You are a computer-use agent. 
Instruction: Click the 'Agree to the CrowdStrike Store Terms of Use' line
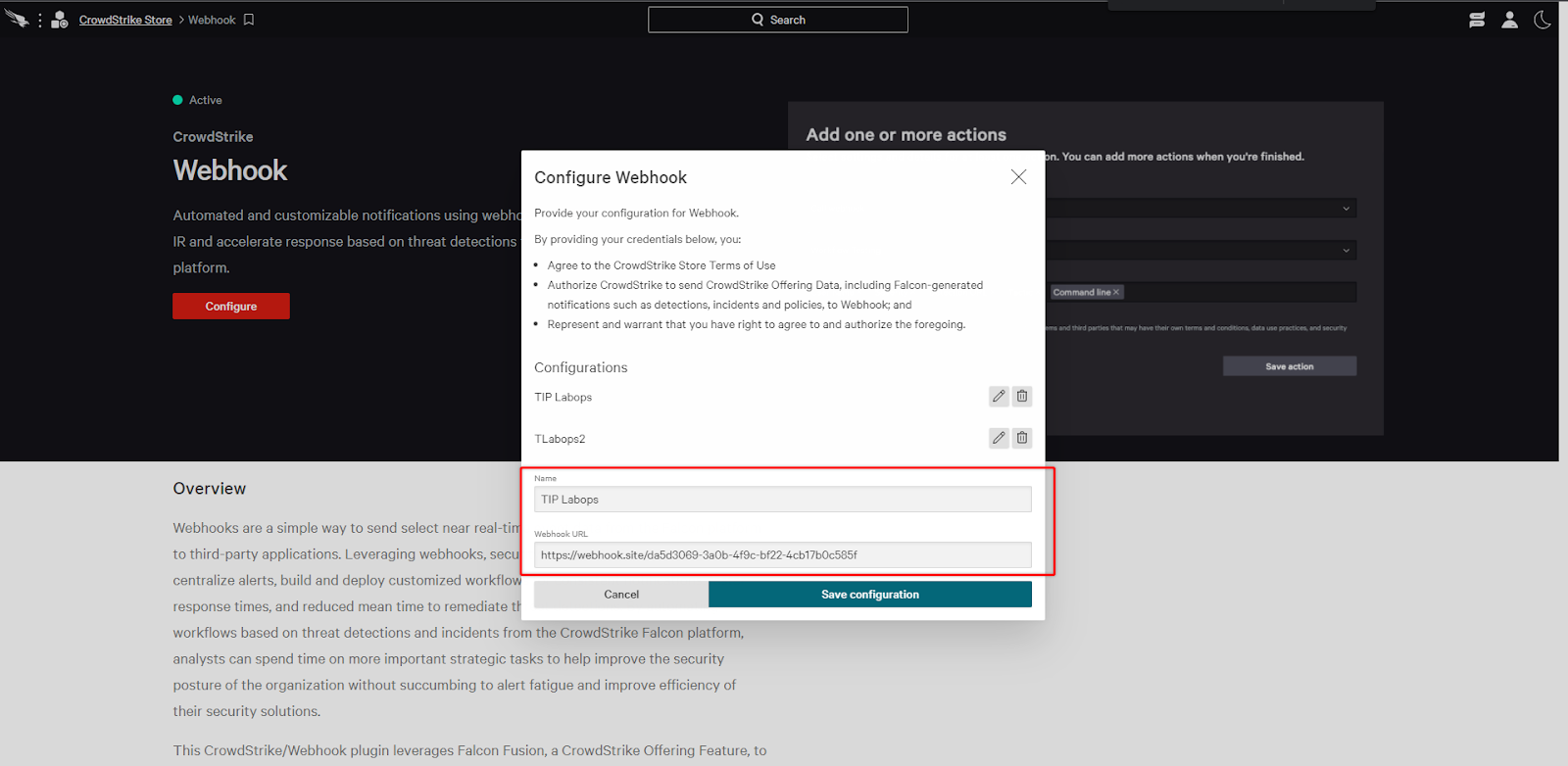[661, 265]
